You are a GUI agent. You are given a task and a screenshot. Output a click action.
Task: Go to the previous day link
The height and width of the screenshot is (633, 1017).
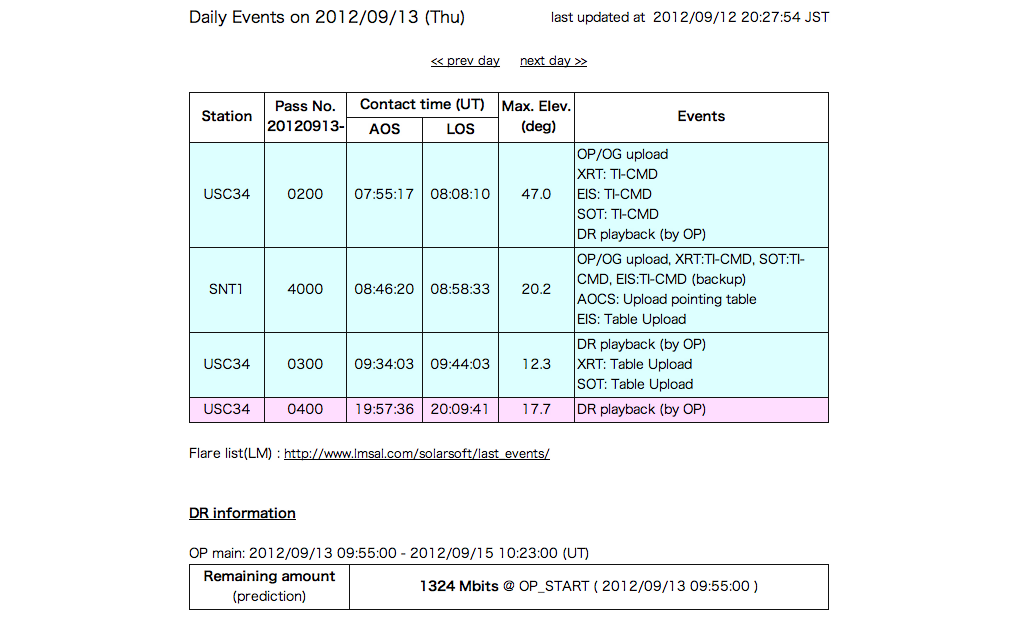[x=465, y=61]
